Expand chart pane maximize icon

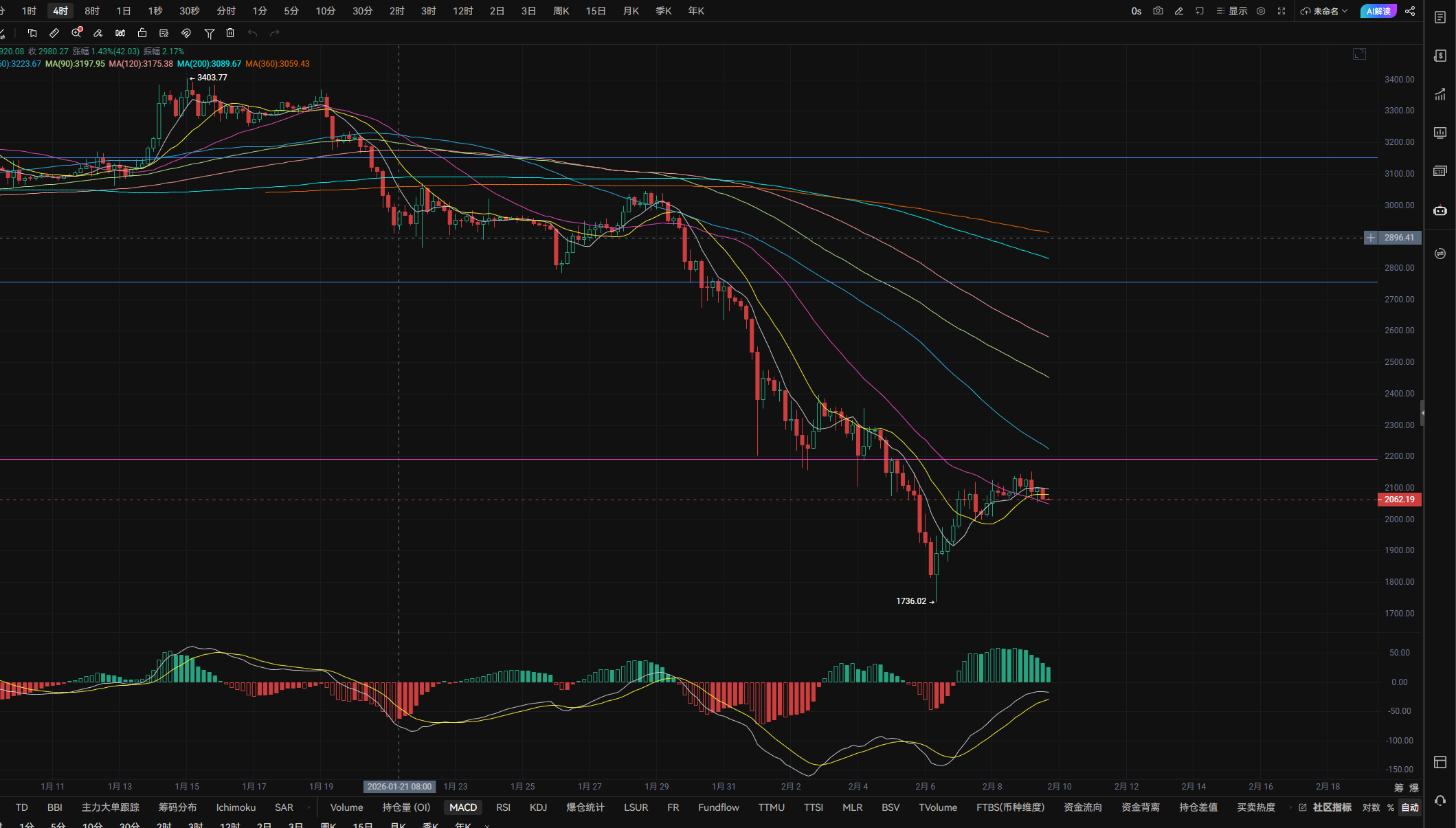click(1359, 54)
